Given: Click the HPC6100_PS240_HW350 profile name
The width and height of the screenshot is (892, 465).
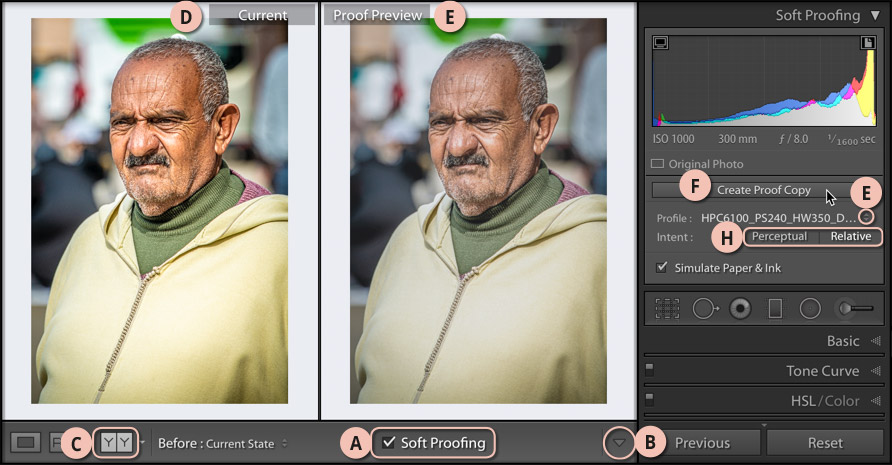Looking at the screenshot, I should (x=779, y=218).
